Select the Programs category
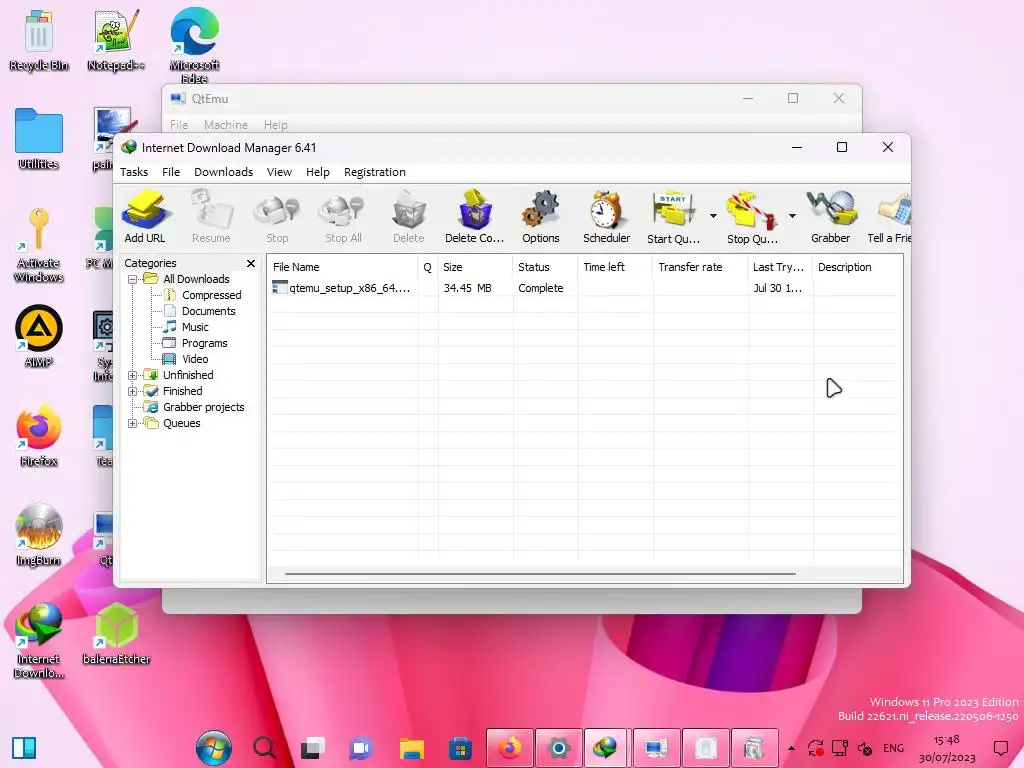Image resolution: width=1024 pixels, height=768 pixels. point(204,343)
